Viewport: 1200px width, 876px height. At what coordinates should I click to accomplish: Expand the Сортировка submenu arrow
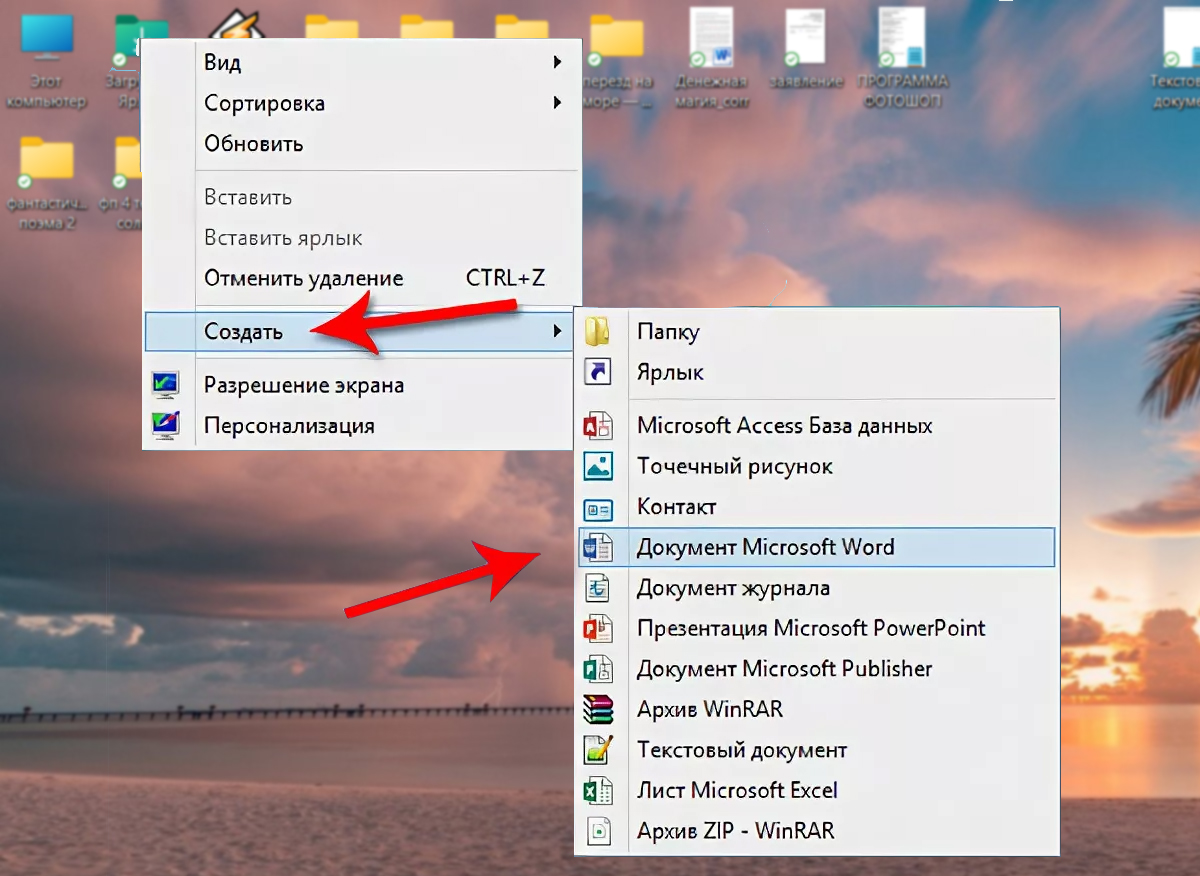click(557, 103)
